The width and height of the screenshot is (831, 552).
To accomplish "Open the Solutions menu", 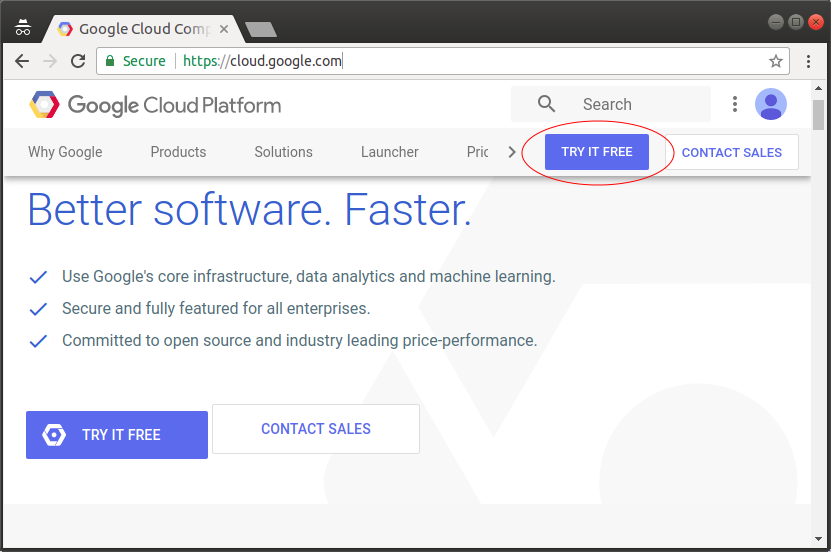I will 284,152.
